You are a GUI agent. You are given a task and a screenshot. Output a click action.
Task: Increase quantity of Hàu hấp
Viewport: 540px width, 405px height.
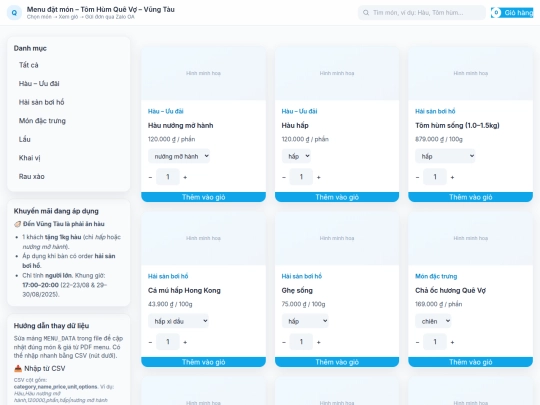click(319, 177)
